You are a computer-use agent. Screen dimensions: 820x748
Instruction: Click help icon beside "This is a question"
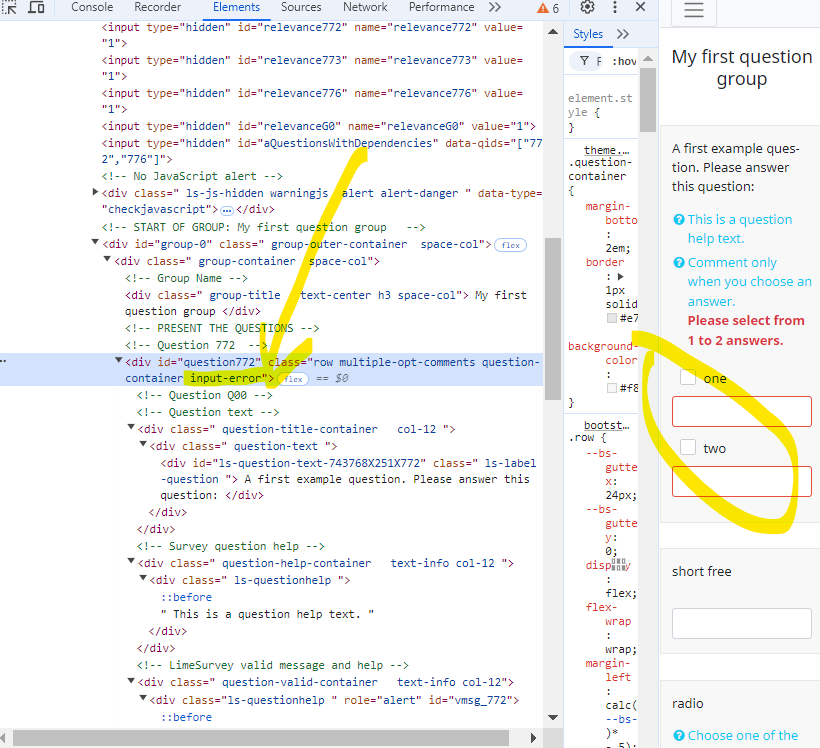[679, 220]
